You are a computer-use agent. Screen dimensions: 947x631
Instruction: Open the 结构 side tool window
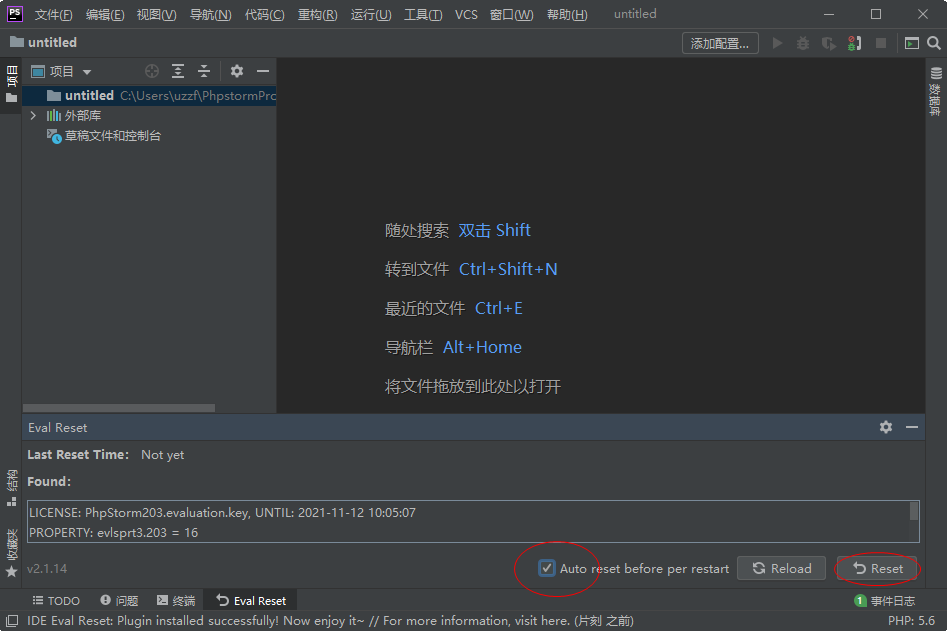[x=11, y=488]
